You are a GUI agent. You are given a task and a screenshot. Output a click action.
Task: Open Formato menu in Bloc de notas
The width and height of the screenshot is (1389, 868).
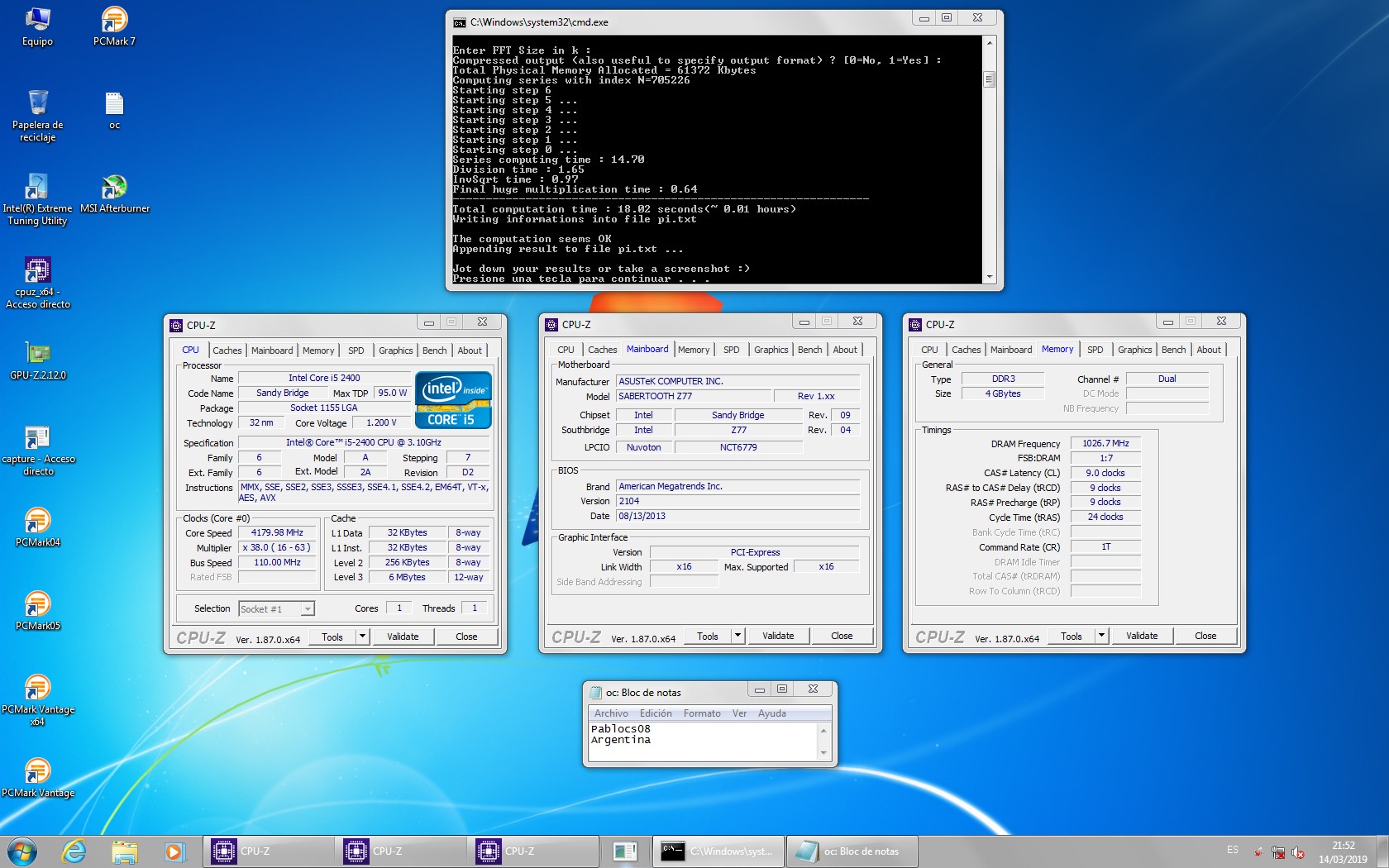(x=702, y=713)
